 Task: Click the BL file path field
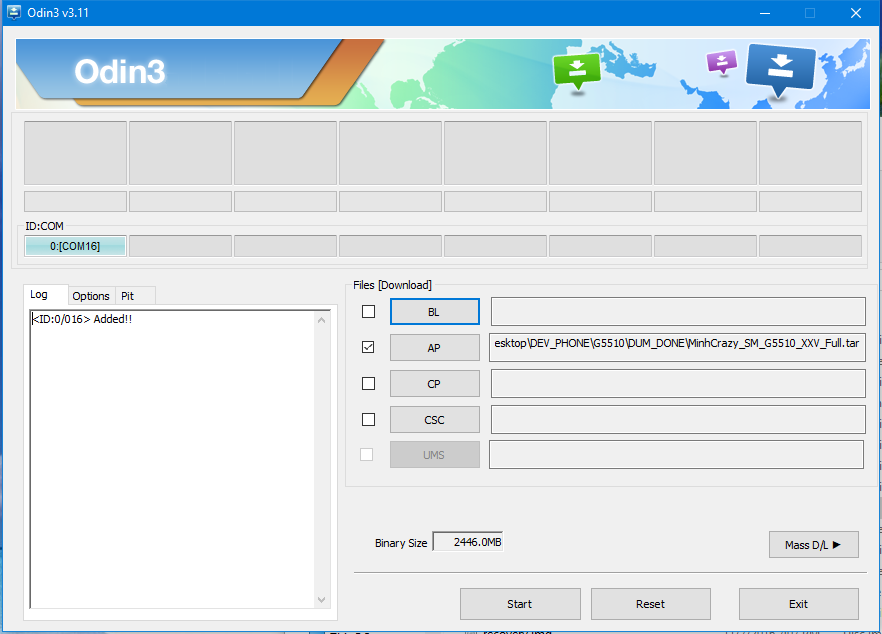pyautogui.click(x=678, y=312)
